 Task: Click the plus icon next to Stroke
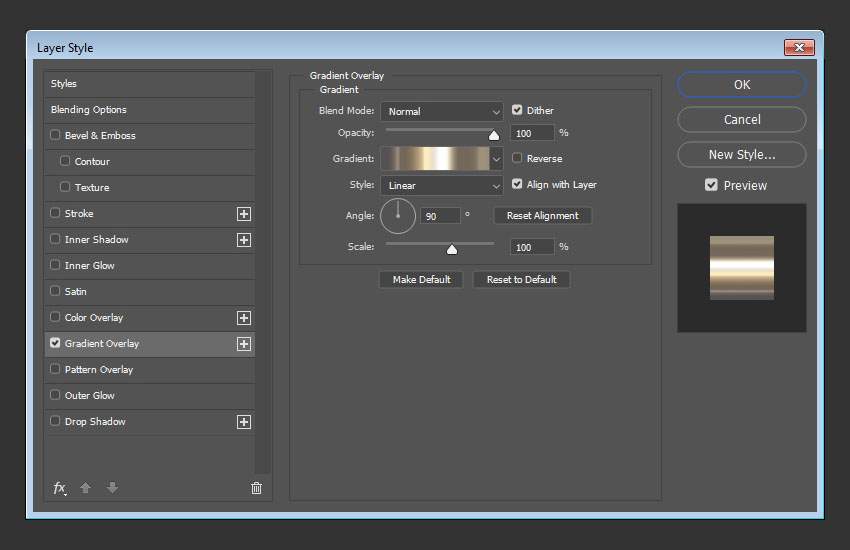[243, 214]
